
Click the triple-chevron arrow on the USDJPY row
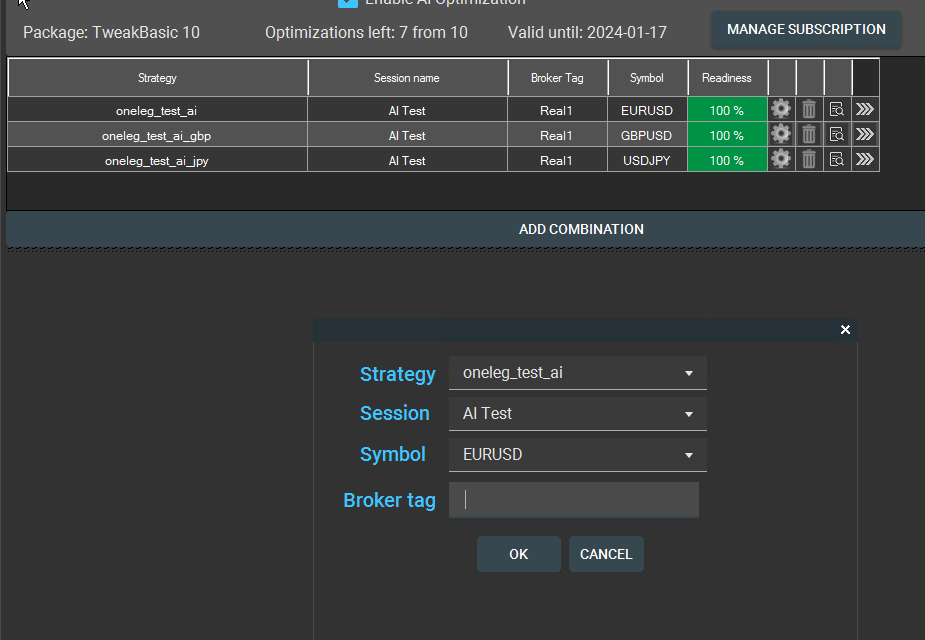click(865, 160)
